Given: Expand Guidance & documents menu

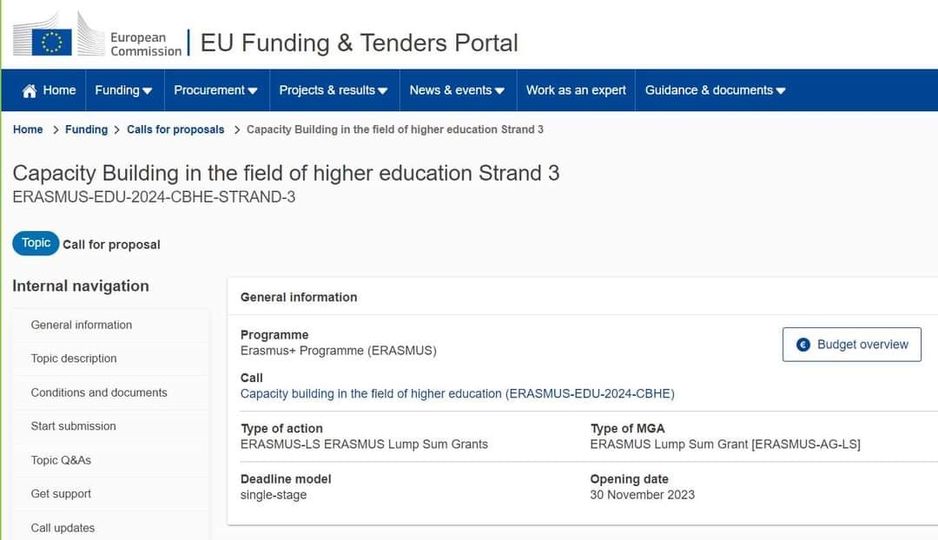Looking at the screenshot, I should [715, 90].
